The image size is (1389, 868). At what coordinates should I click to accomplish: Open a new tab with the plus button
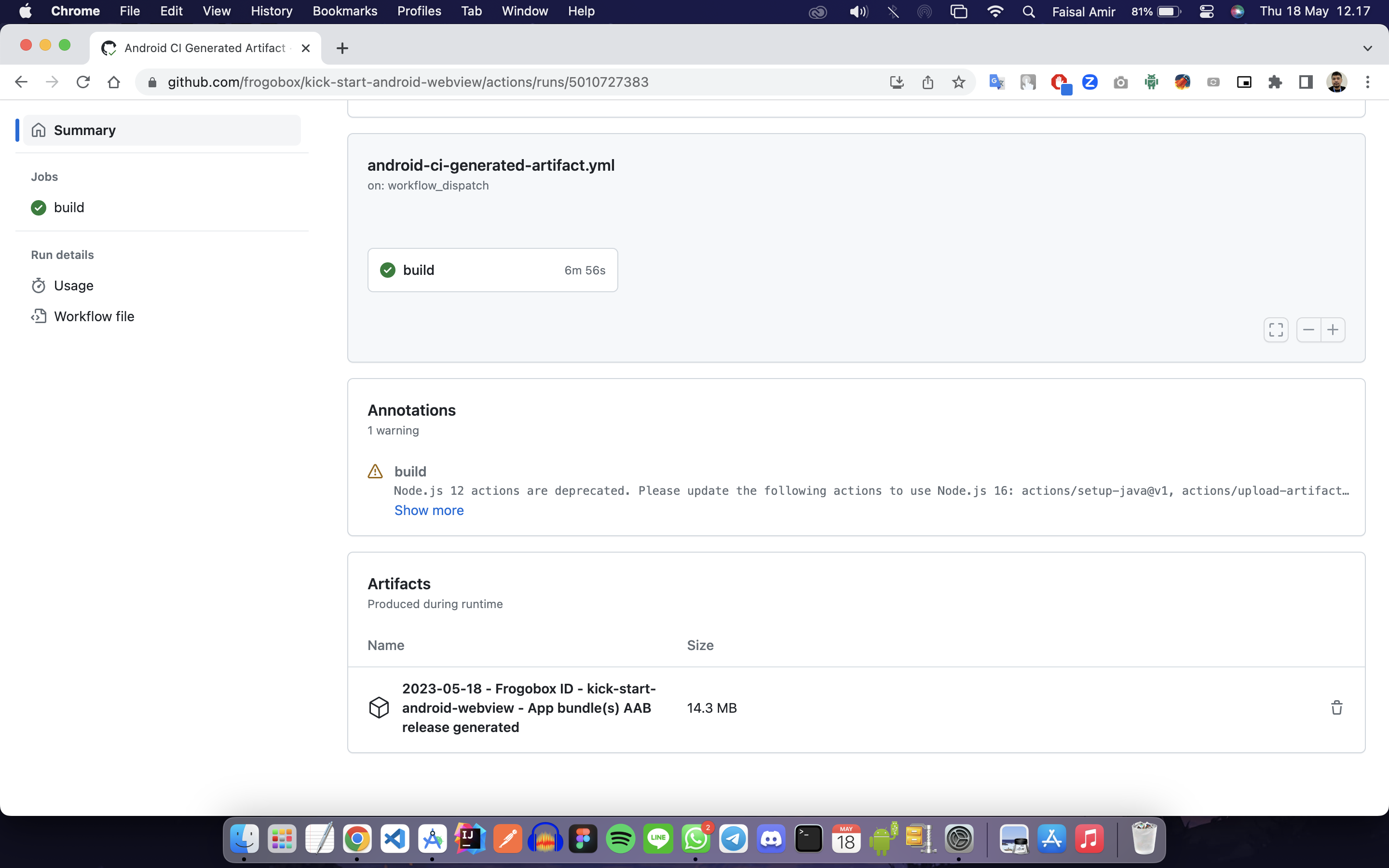click(342, 48)
